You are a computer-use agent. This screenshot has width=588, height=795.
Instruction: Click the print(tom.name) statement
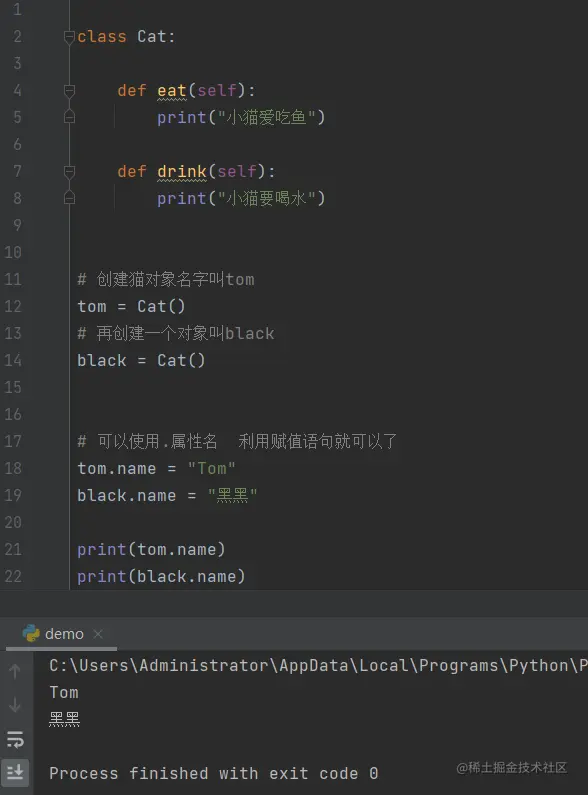(x=151, y=550)
